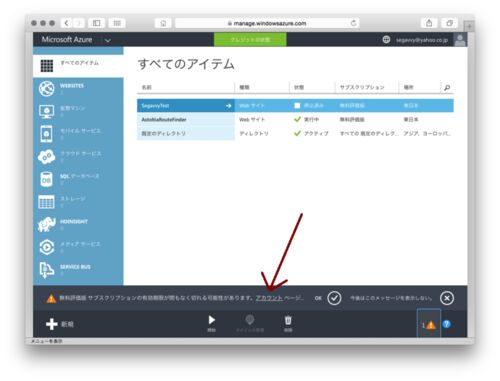The width and height of the screenshot is (500, 381).
Task: Open the mobile services phone icon
Action: click(x=46, y=134)
